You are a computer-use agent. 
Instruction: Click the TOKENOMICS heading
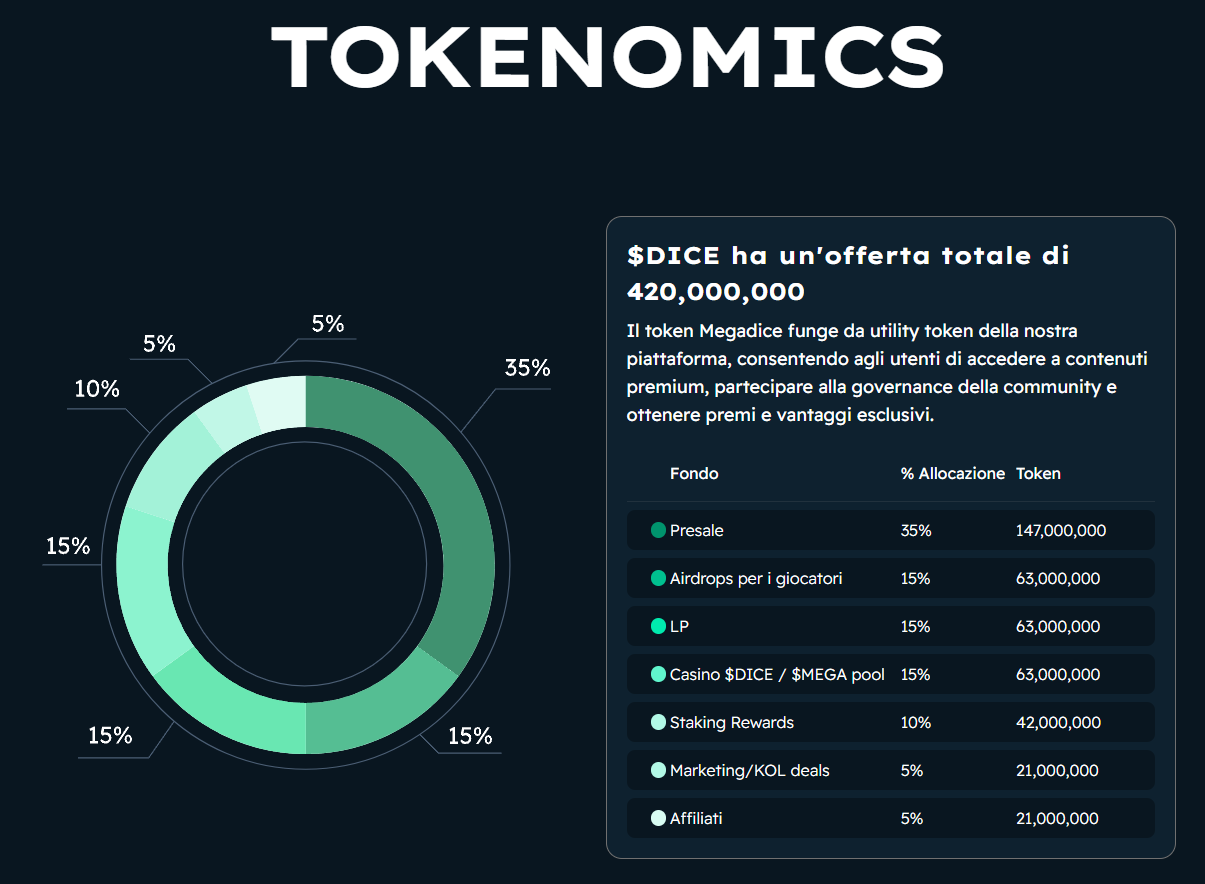click(607, 57)
